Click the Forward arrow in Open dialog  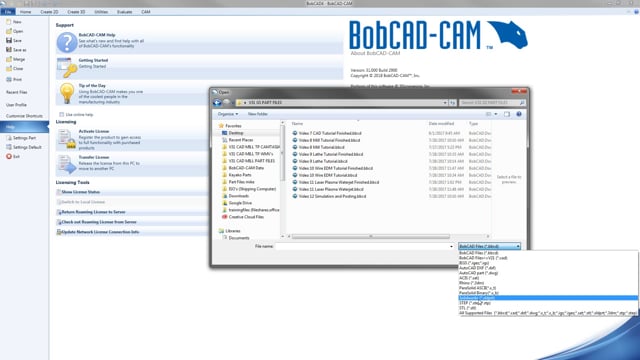tap(227, 102)
